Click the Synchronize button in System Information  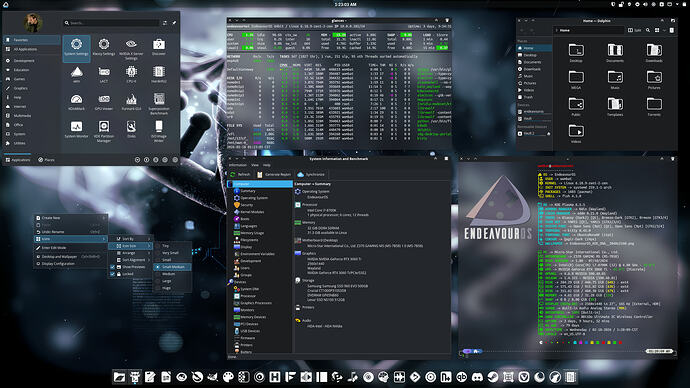coord(311,175)
